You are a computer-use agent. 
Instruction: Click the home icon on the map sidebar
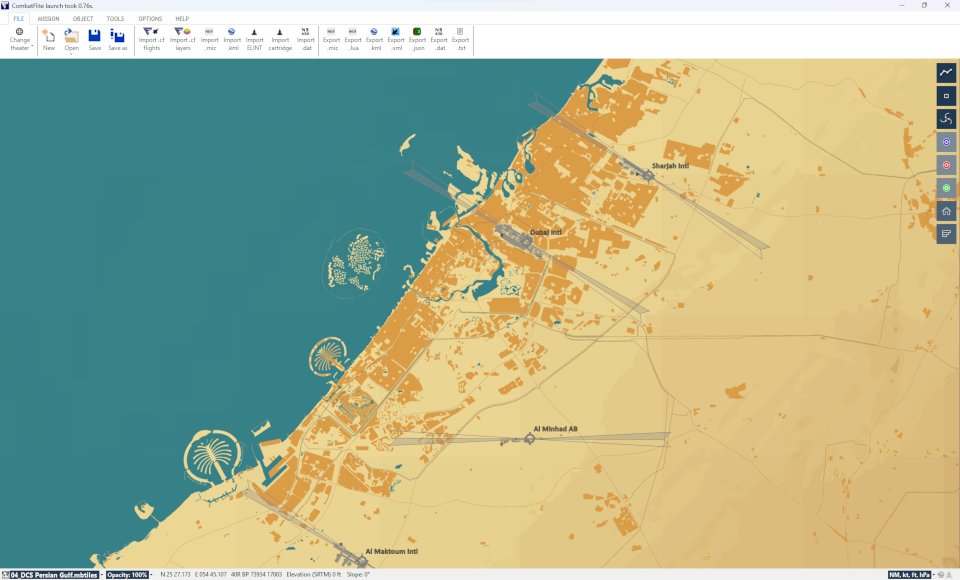pos(946,211)
